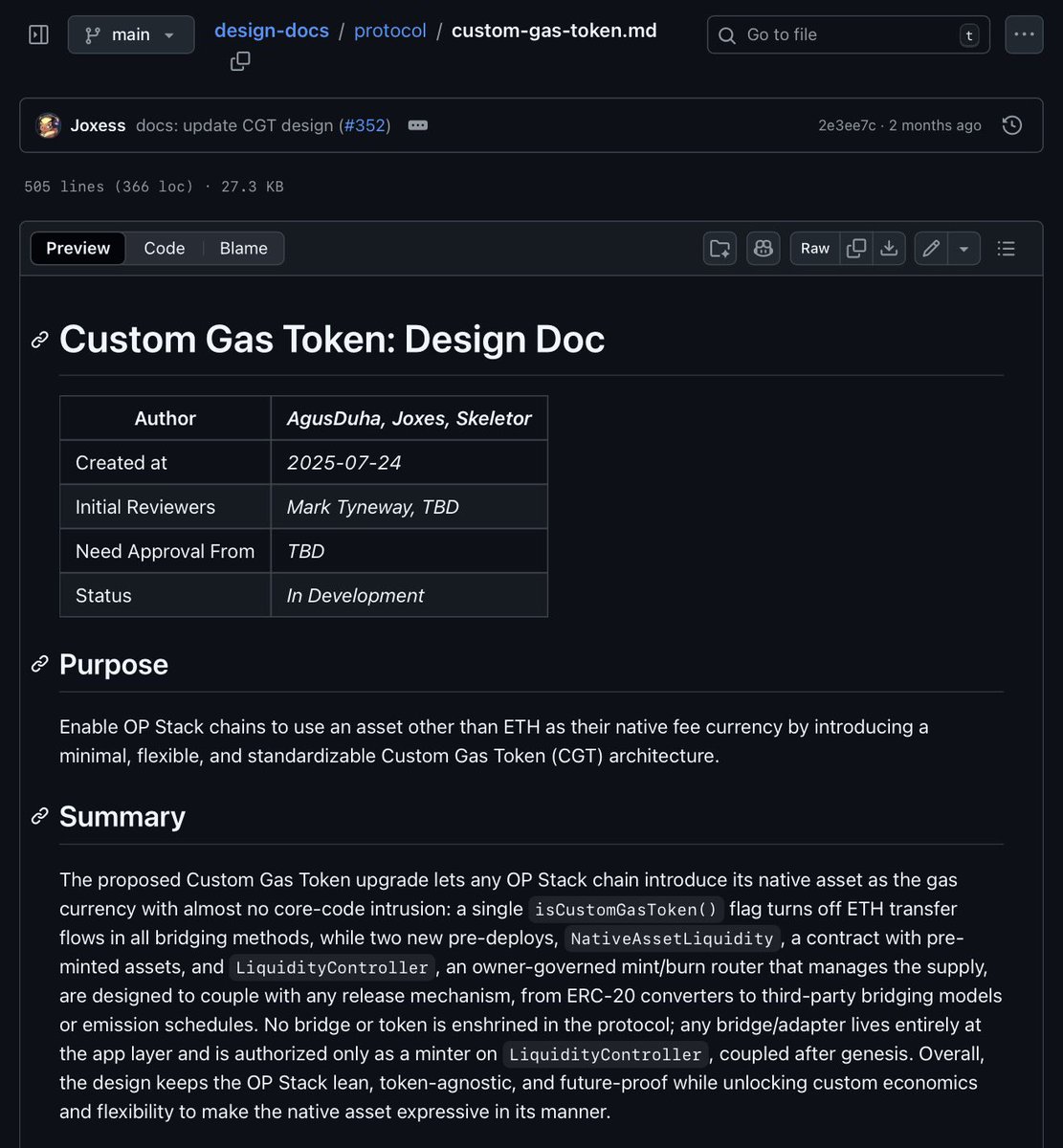Open pull request #352 link
The height and width of the screenshot is (1148, 1063).
(x=366, y=125)
